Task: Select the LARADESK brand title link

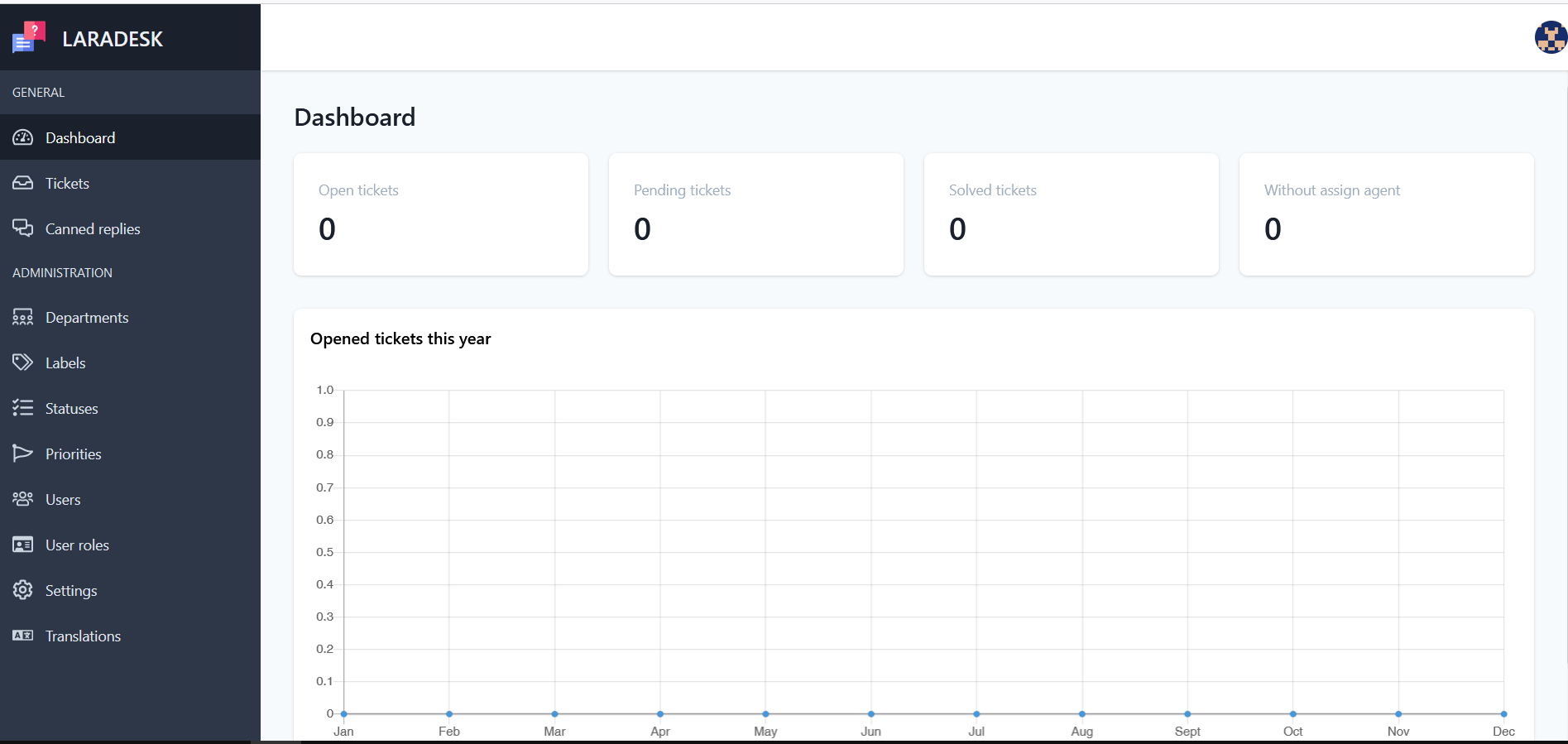Action: point(113,39)
